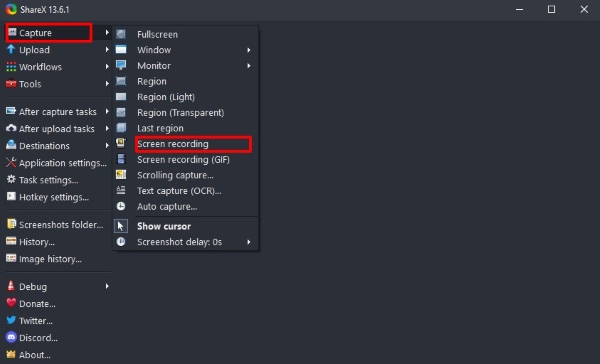Click the Task settings gear icon

11,179
